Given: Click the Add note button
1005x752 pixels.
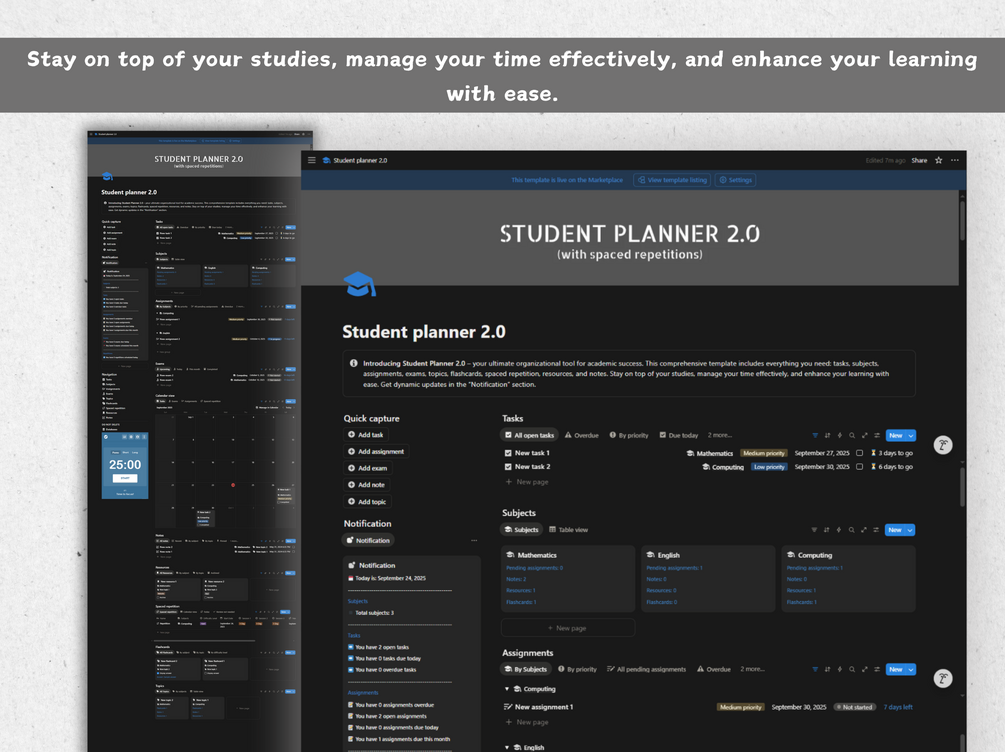Looking at the screenshot, I should (x=366, y=485).
